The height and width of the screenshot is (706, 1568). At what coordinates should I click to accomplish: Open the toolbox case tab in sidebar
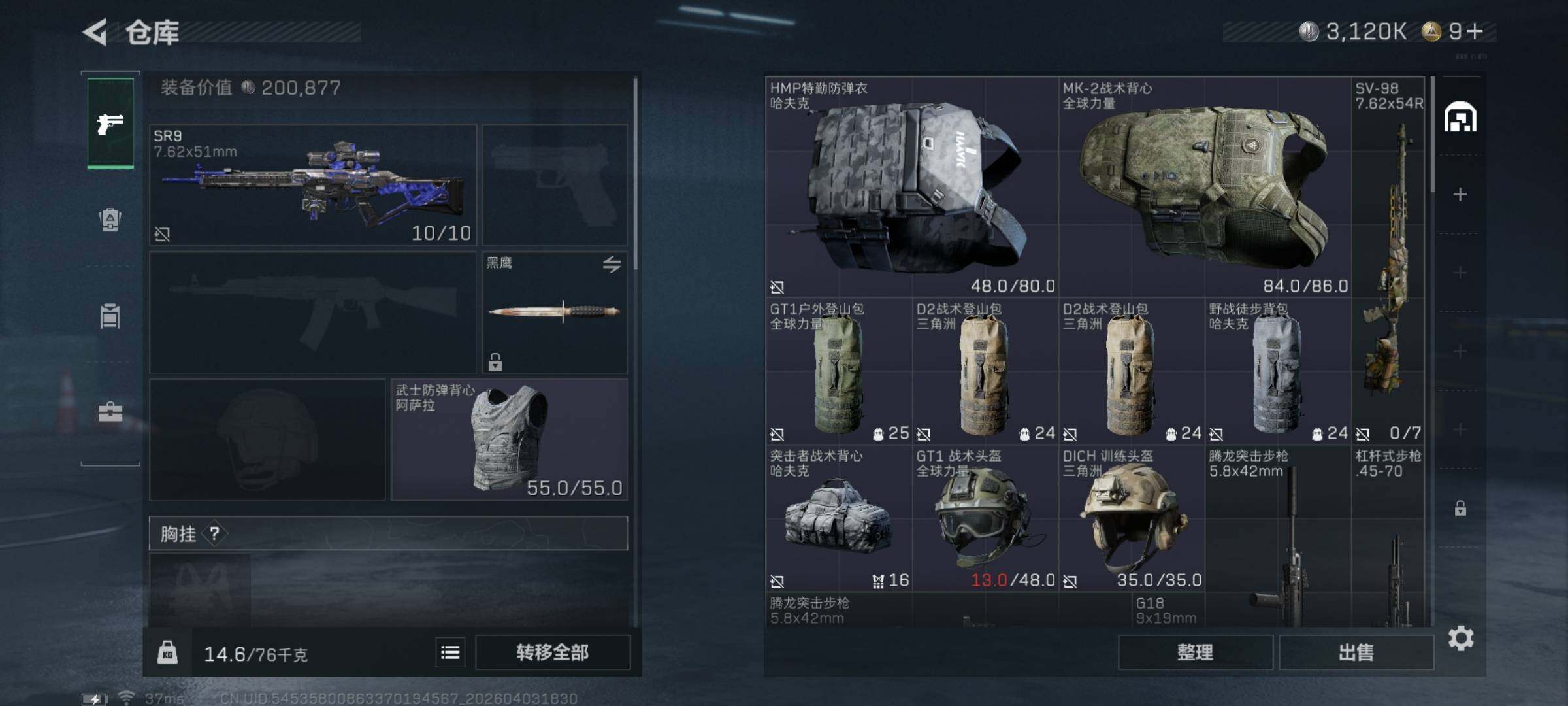coord(110,412)
